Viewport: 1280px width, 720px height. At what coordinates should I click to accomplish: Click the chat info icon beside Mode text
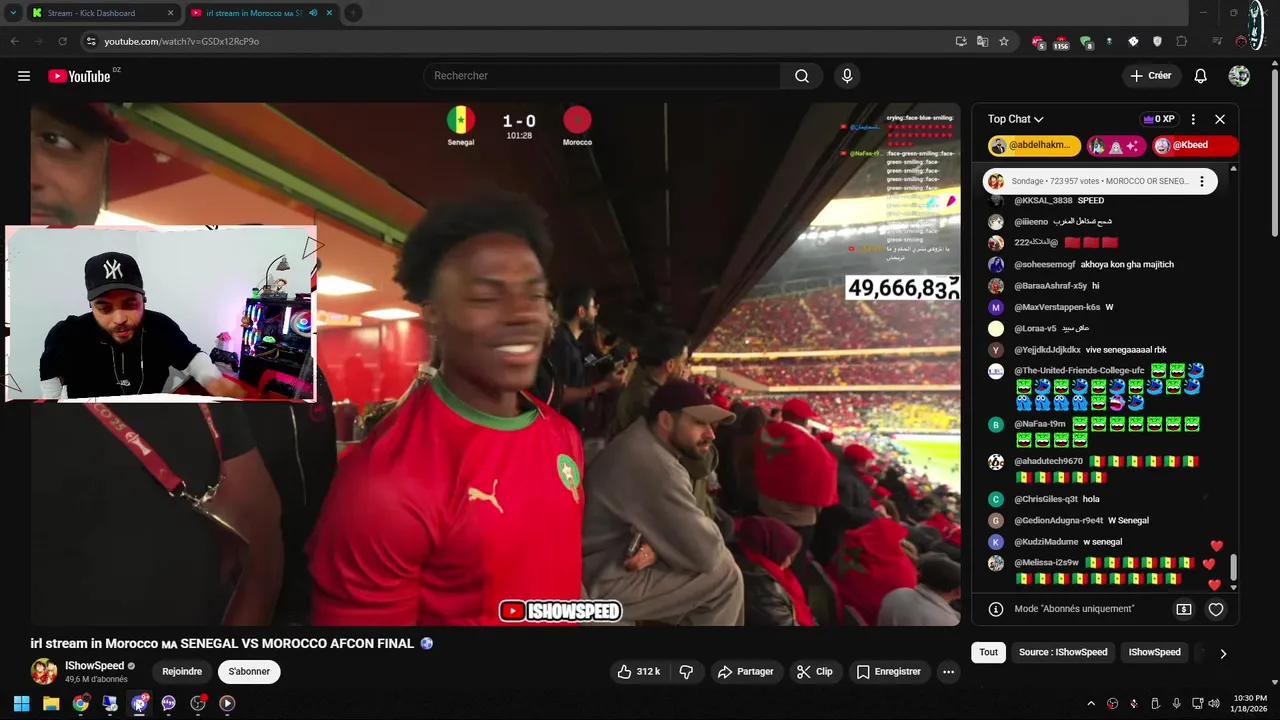(x=996, y=609)
